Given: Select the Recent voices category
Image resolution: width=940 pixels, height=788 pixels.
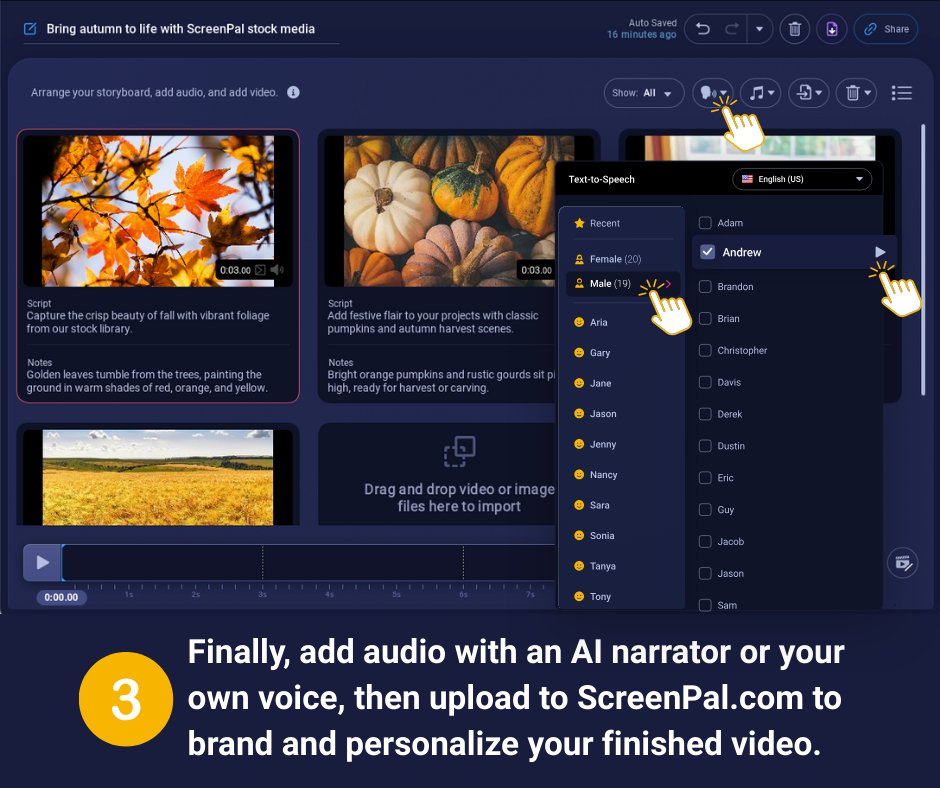Looking at the screenshot, I should 621,223.
